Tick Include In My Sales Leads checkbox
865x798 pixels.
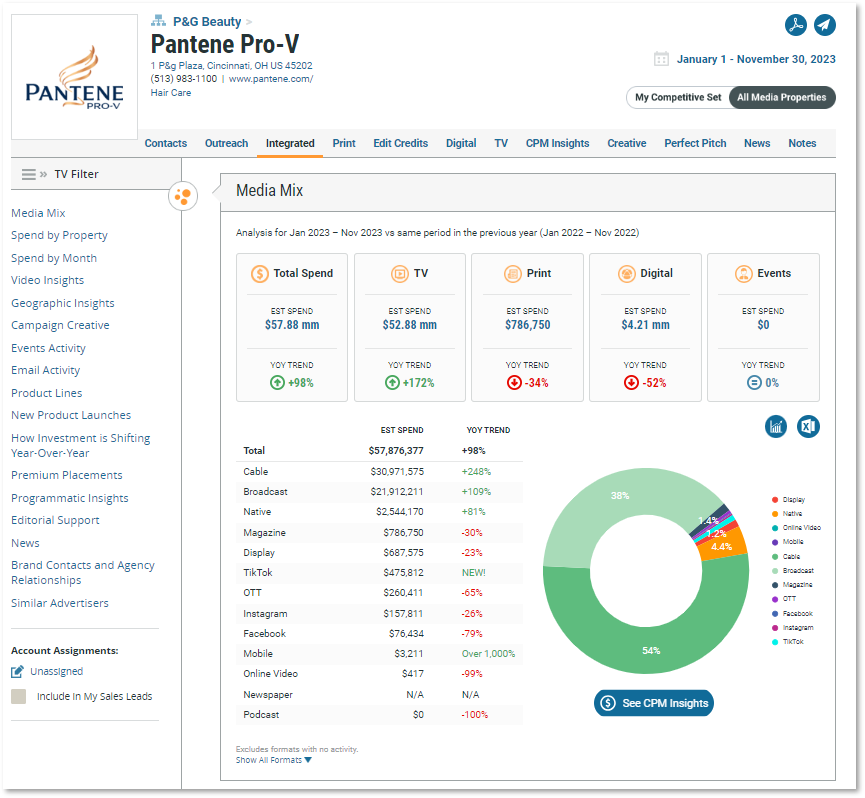tap(18, 696)
